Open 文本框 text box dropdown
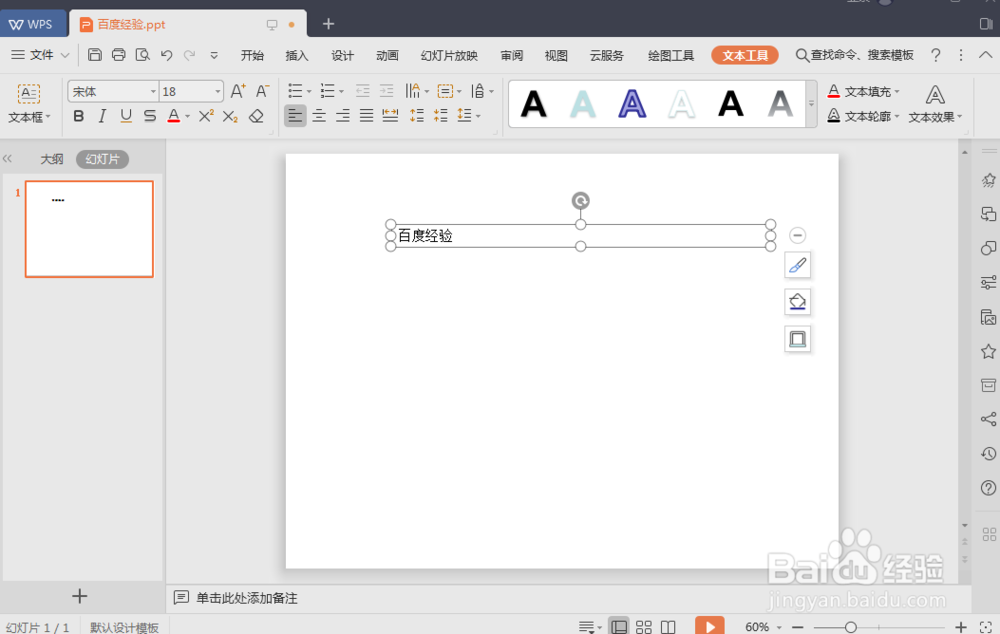The width and height of the screenshot is (1000, 634). (29, 117)
